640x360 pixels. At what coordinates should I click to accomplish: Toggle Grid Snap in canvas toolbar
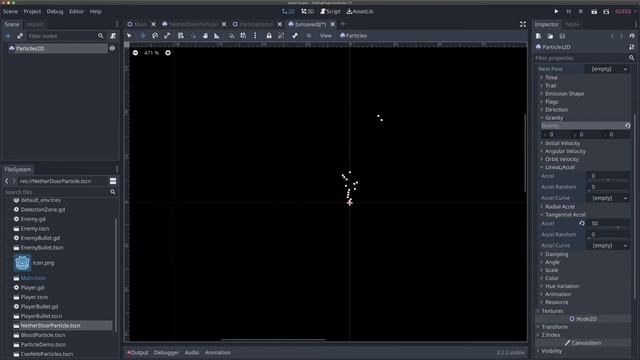coord(243,36)
